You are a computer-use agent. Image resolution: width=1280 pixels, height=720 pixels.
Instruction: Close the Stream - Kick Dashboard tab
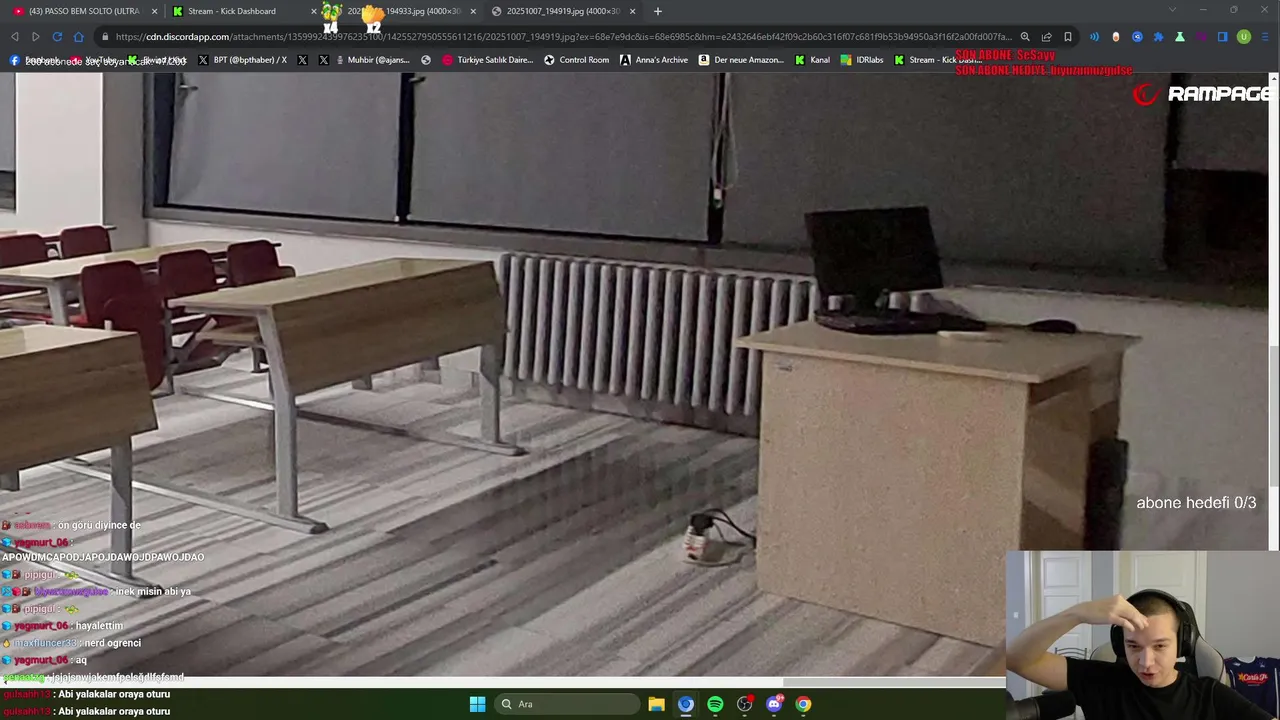point(314,11)
